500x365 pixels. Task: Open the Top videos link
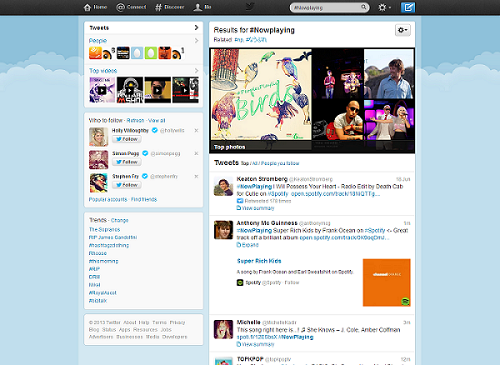(103, 71)
